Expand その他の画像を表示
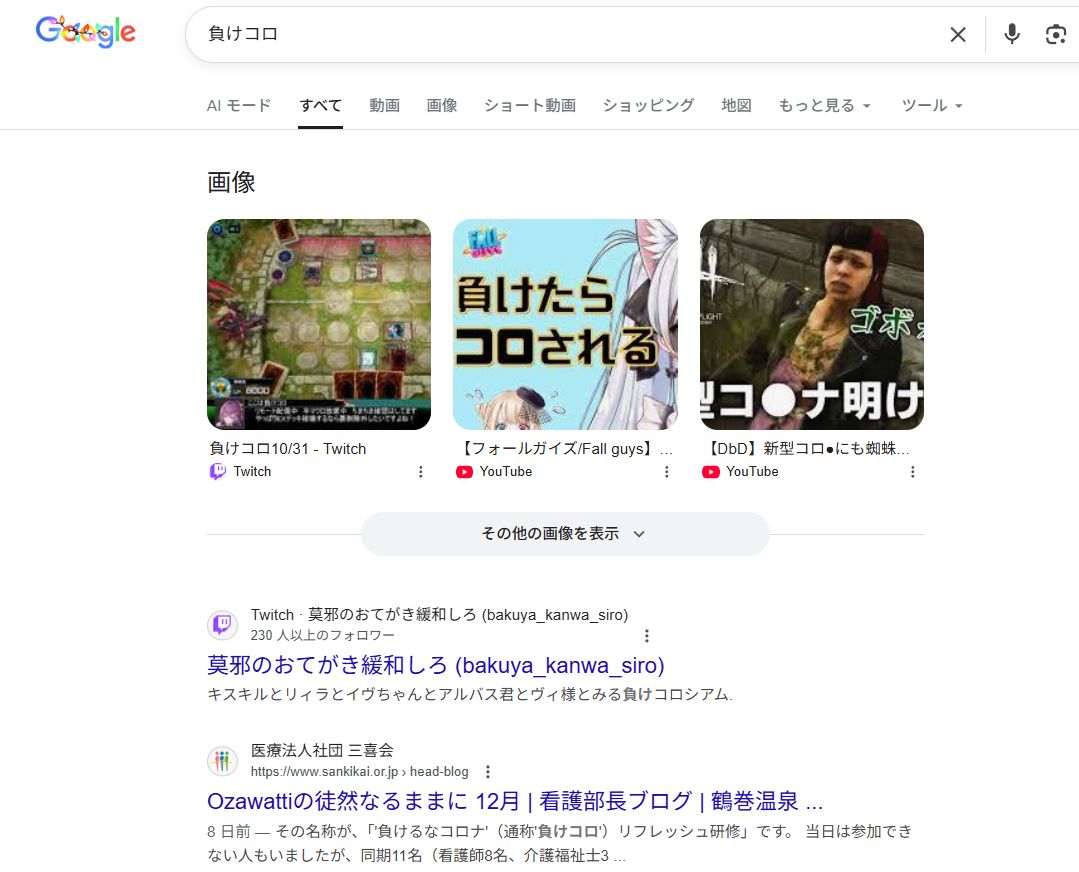 pos(565,533)
